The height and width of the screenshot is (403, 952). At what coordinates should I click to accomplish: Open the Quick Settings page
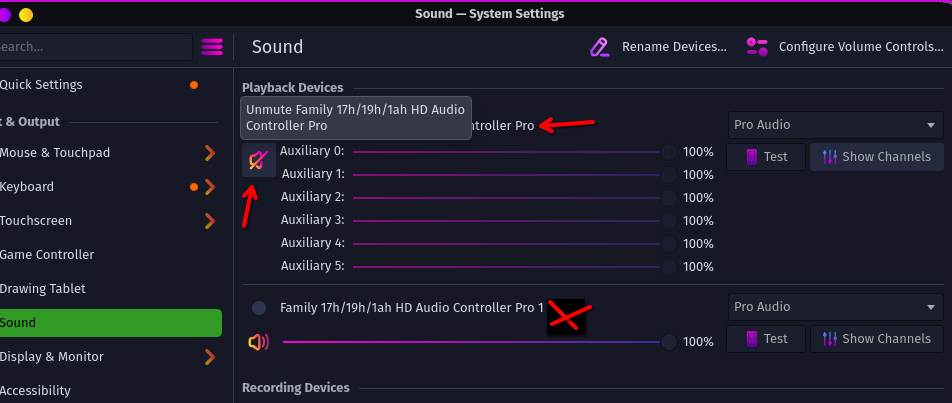pyautogui.click(x=42, y=85)
